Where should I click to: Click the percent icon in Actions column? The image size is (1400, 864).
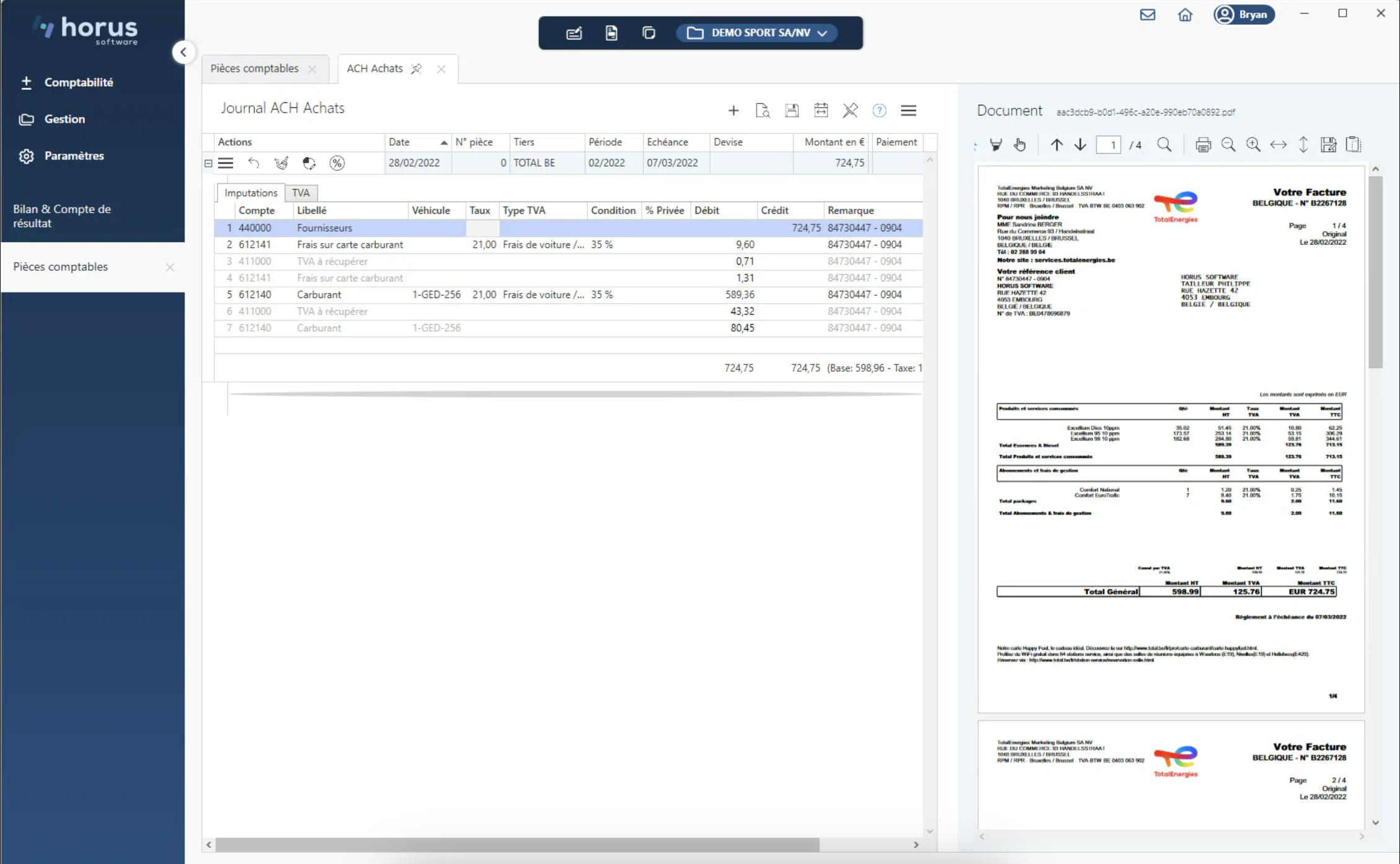click(x=337, y=163)
